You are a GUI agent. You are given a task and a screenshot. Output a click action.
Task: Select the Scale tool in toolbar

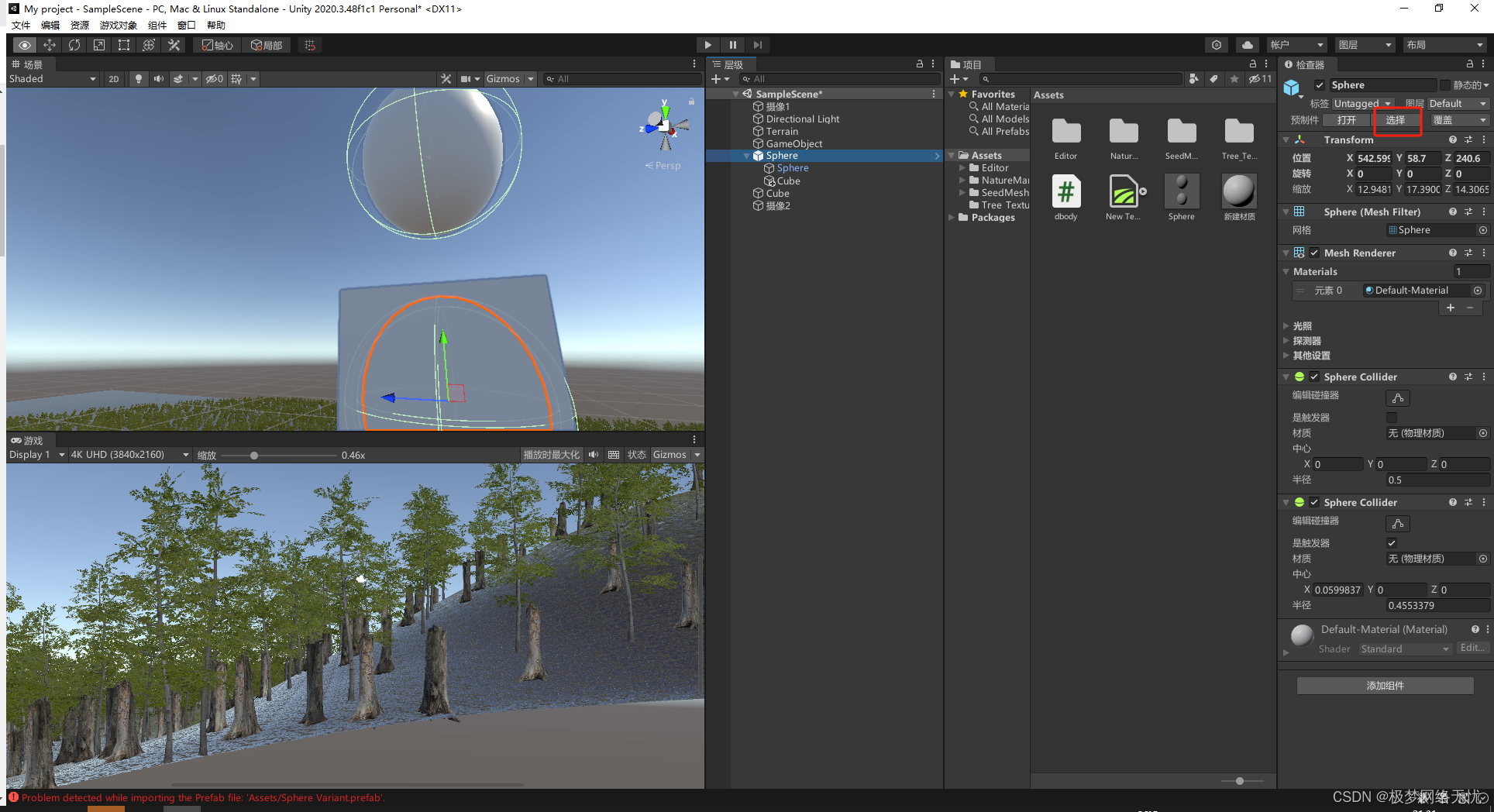(99, 45)
